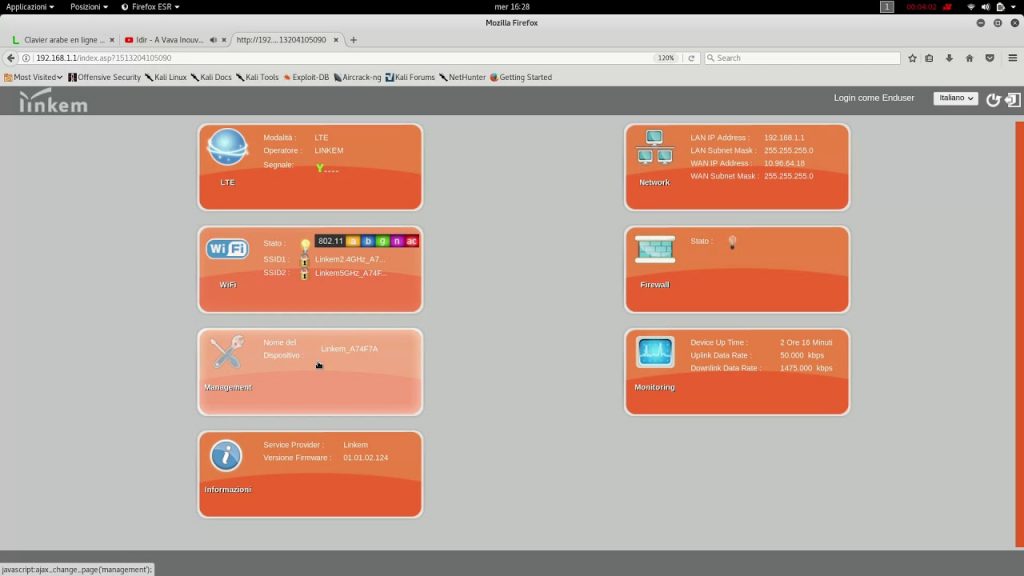
Task: Click the WiFi icon tile
Action: (227, 250)
